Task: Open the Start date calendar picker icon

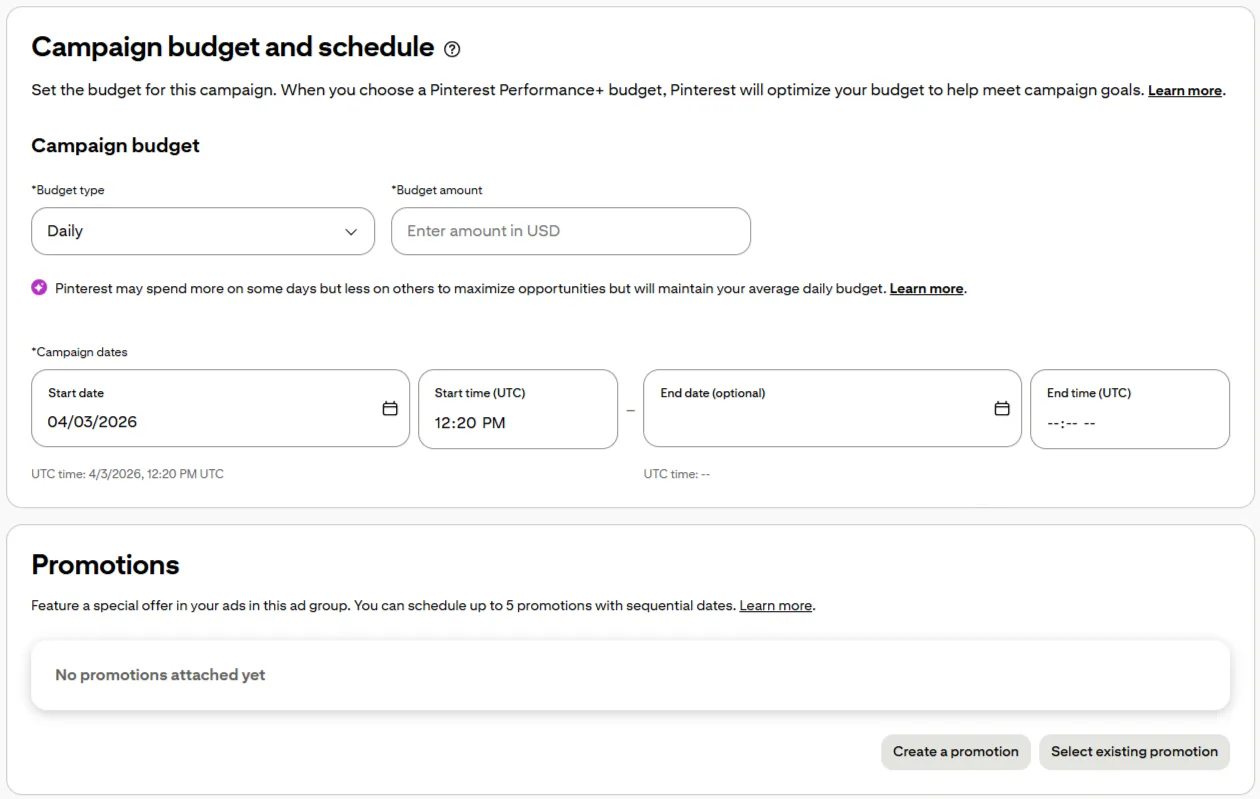Action: pos(390,409)
